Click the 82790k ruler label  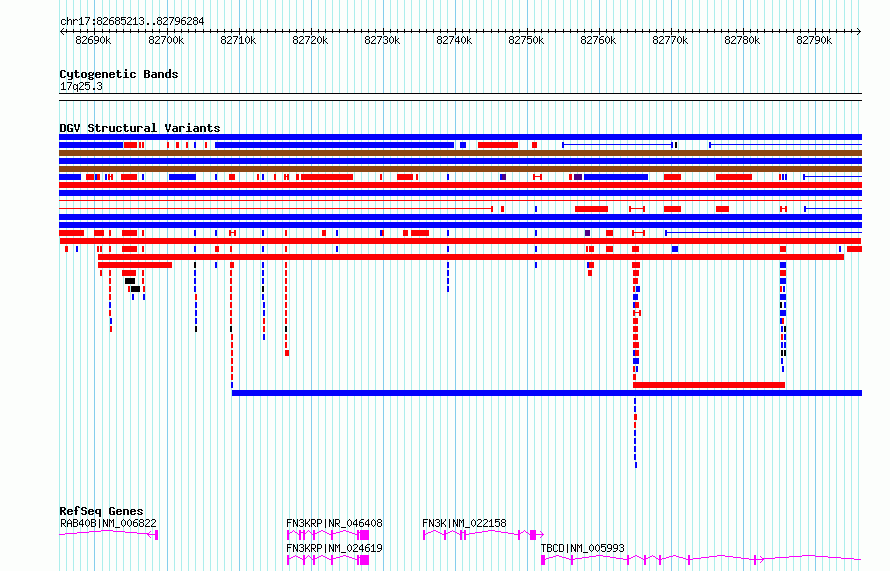pyautogui.click(x=814, y=40)
